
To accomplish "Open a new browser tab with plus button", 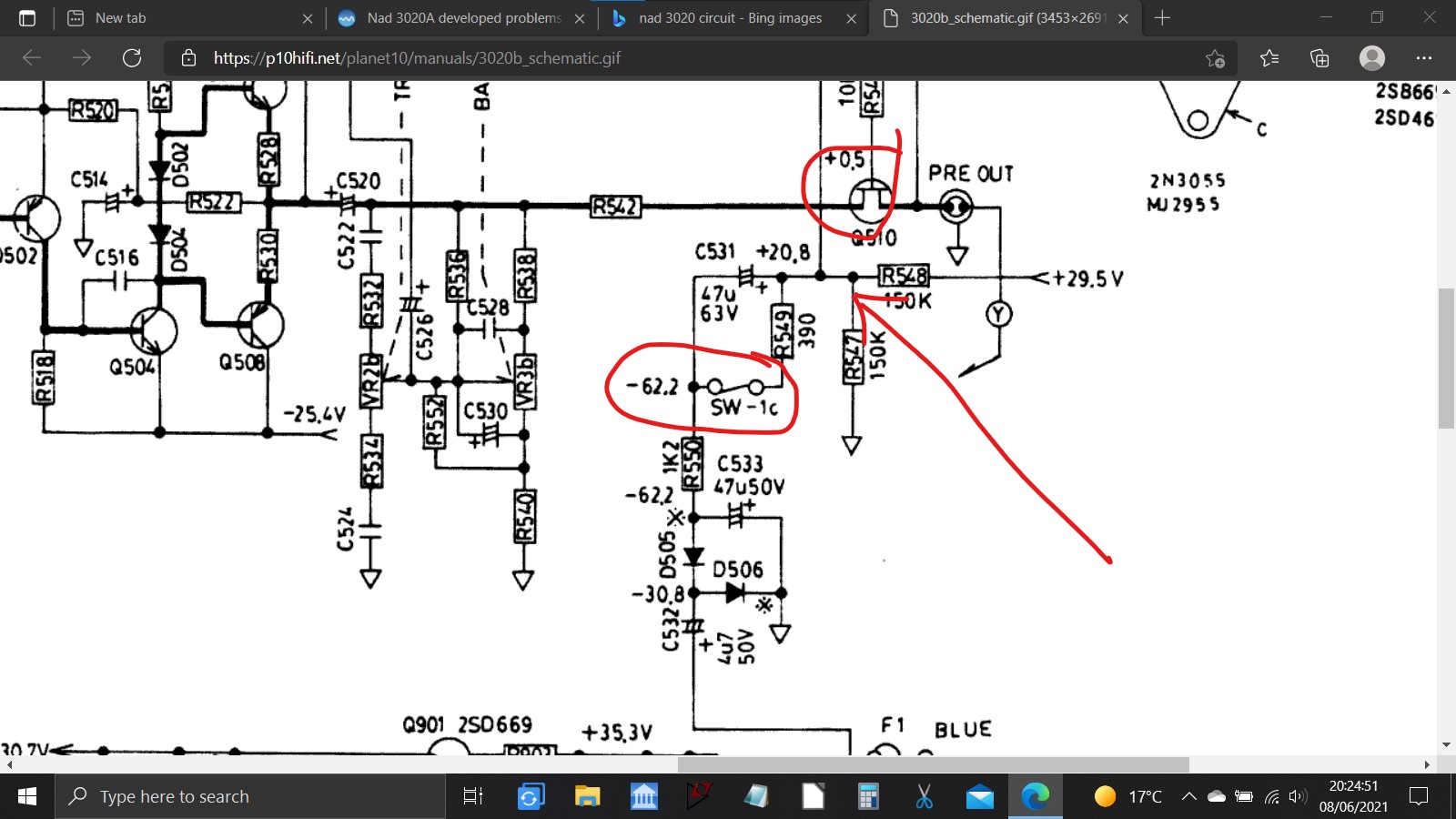I will [x=1162, y=18].
